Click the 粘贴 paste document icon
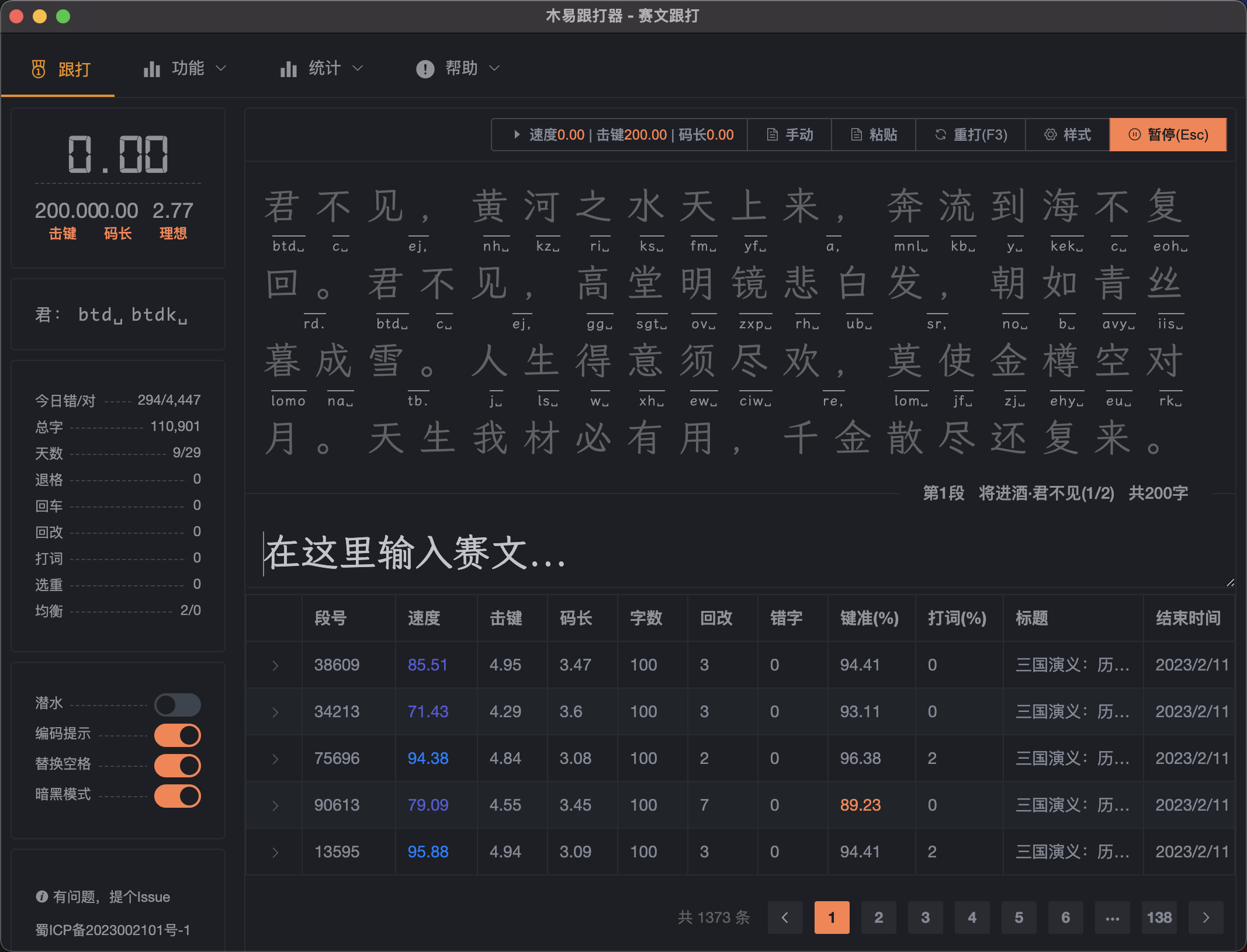Viewport: 1247px width, 952px height. (x=857, y=135)
